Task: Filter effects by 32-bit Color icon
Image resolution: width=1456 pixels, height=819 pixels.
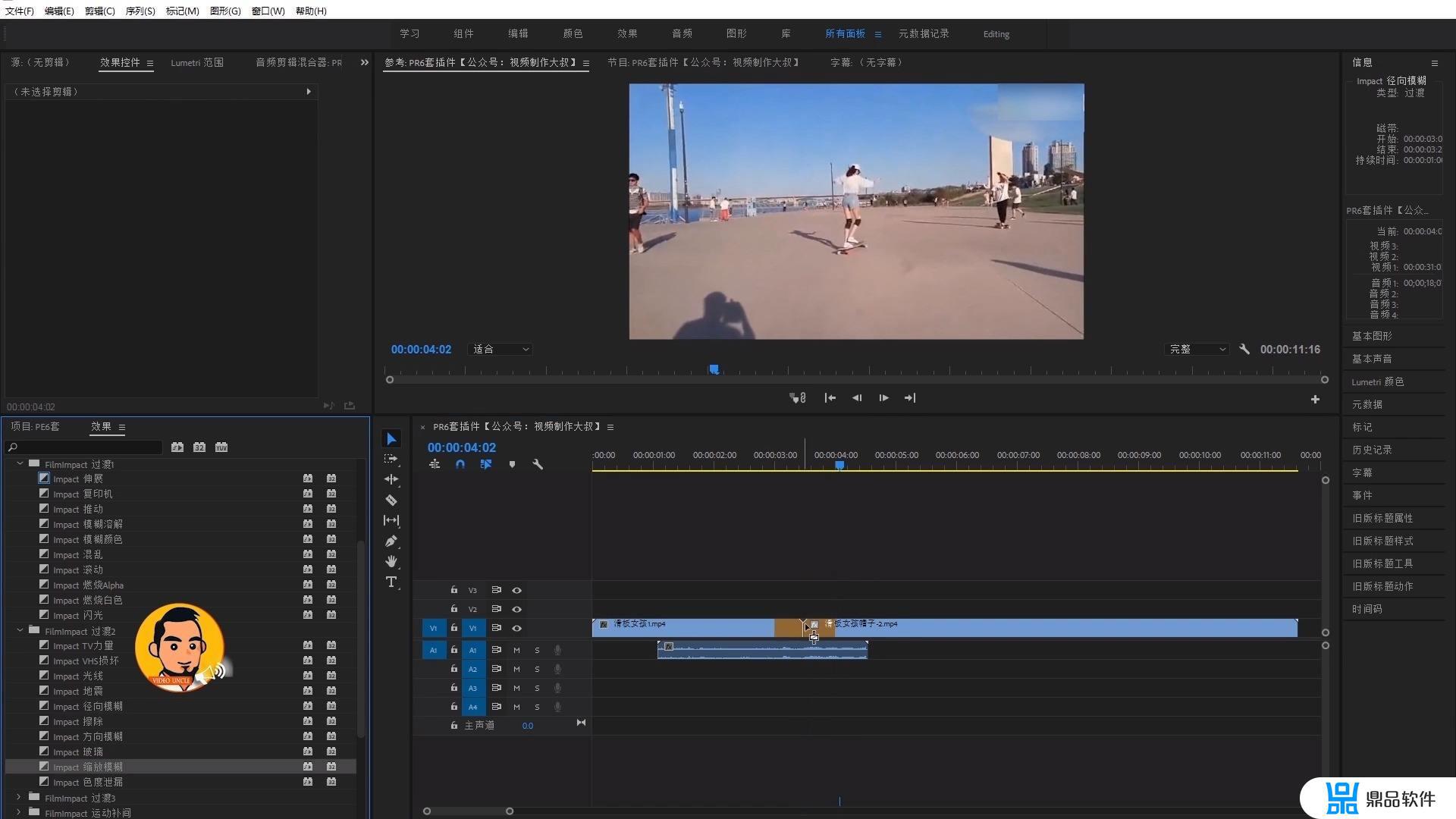Action: (199, 447)
